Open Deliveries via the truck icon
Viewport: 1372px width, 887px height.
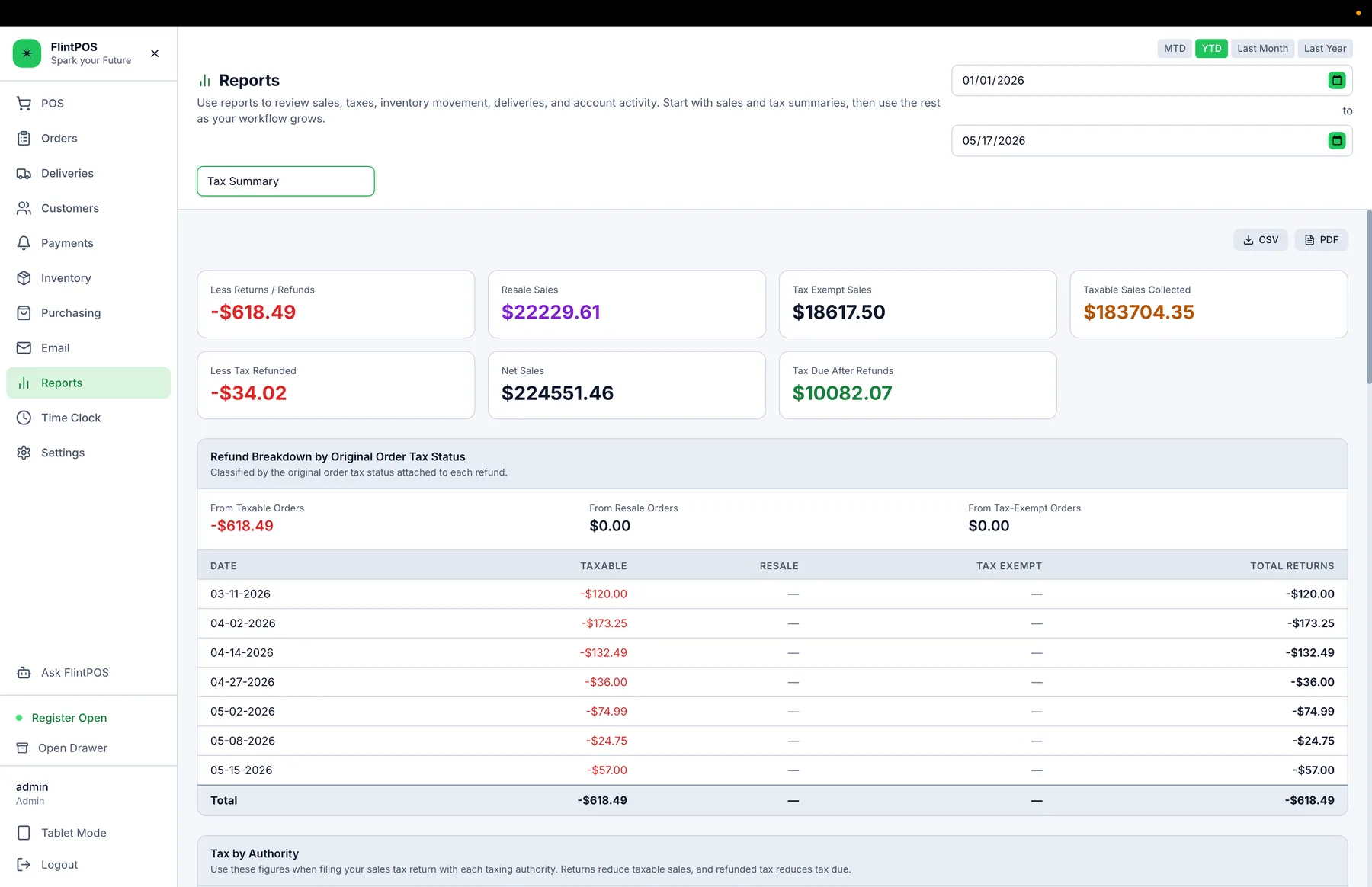click(x=24, y=174)
